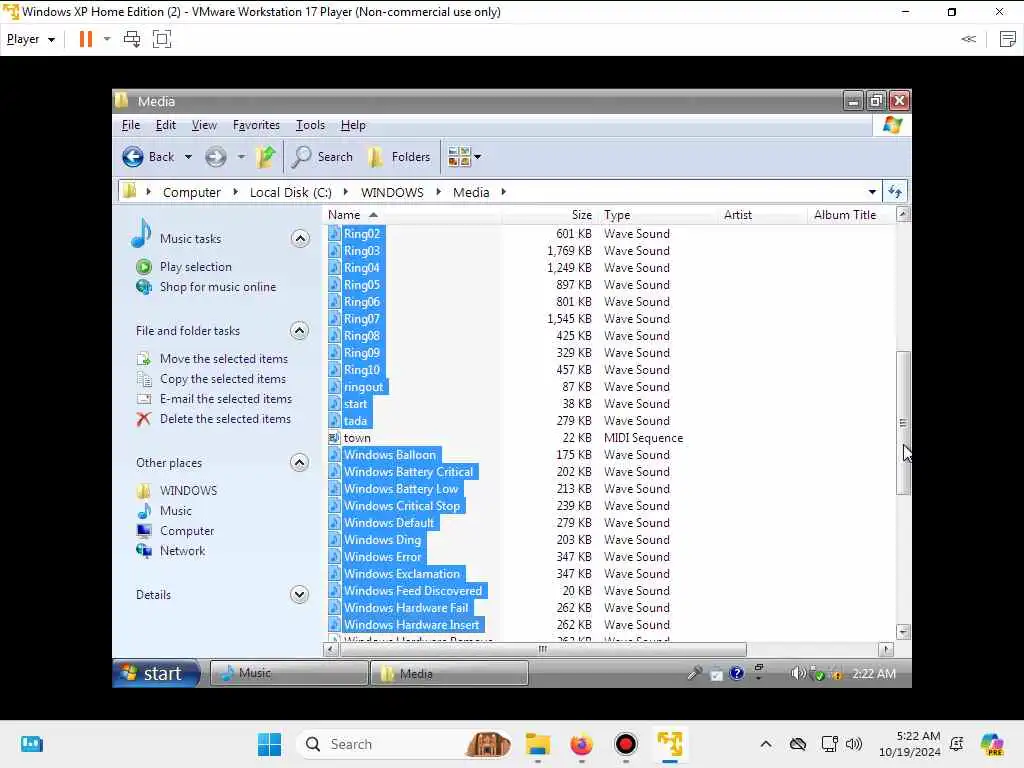Toggle the Folders pane button
This screenshot has width=1024, height=768.
[x=398, y=157]
